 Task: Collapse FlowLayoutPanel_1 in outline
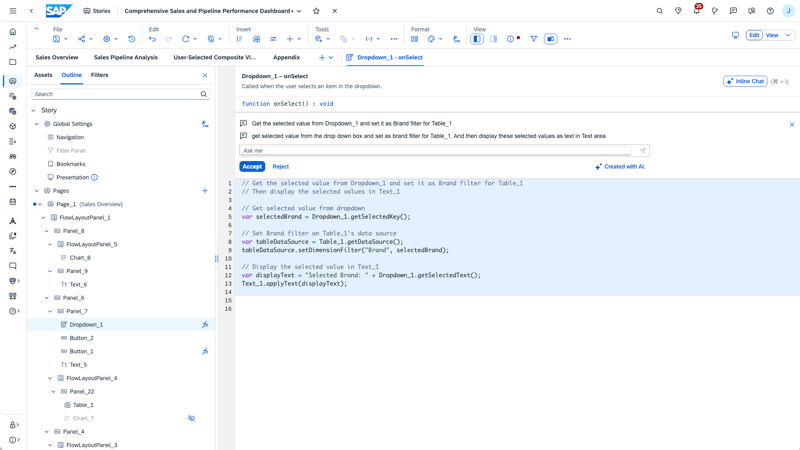[x=43, y=217]
